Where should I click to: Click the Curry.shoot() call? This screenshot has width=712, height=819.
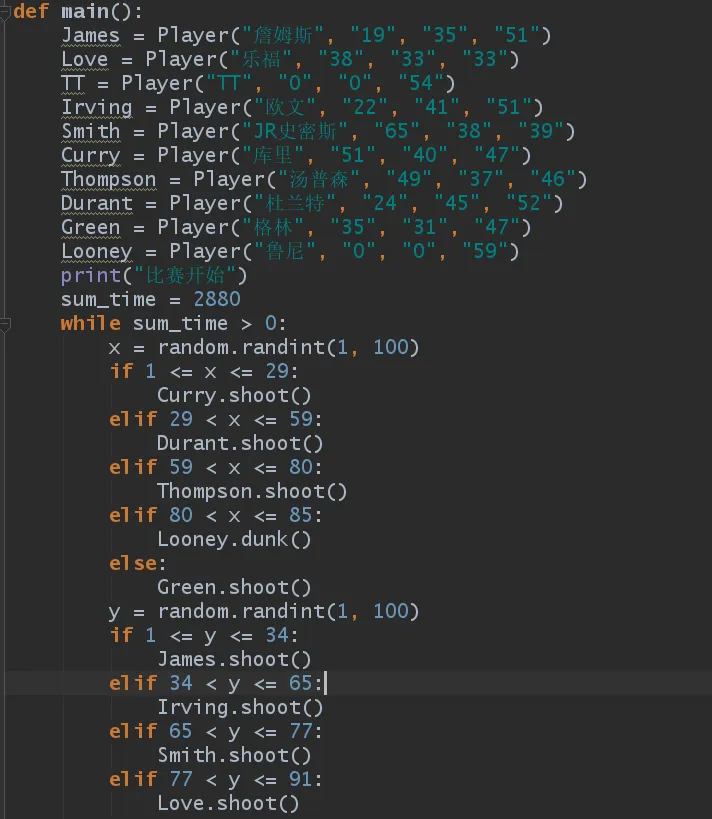234,396
